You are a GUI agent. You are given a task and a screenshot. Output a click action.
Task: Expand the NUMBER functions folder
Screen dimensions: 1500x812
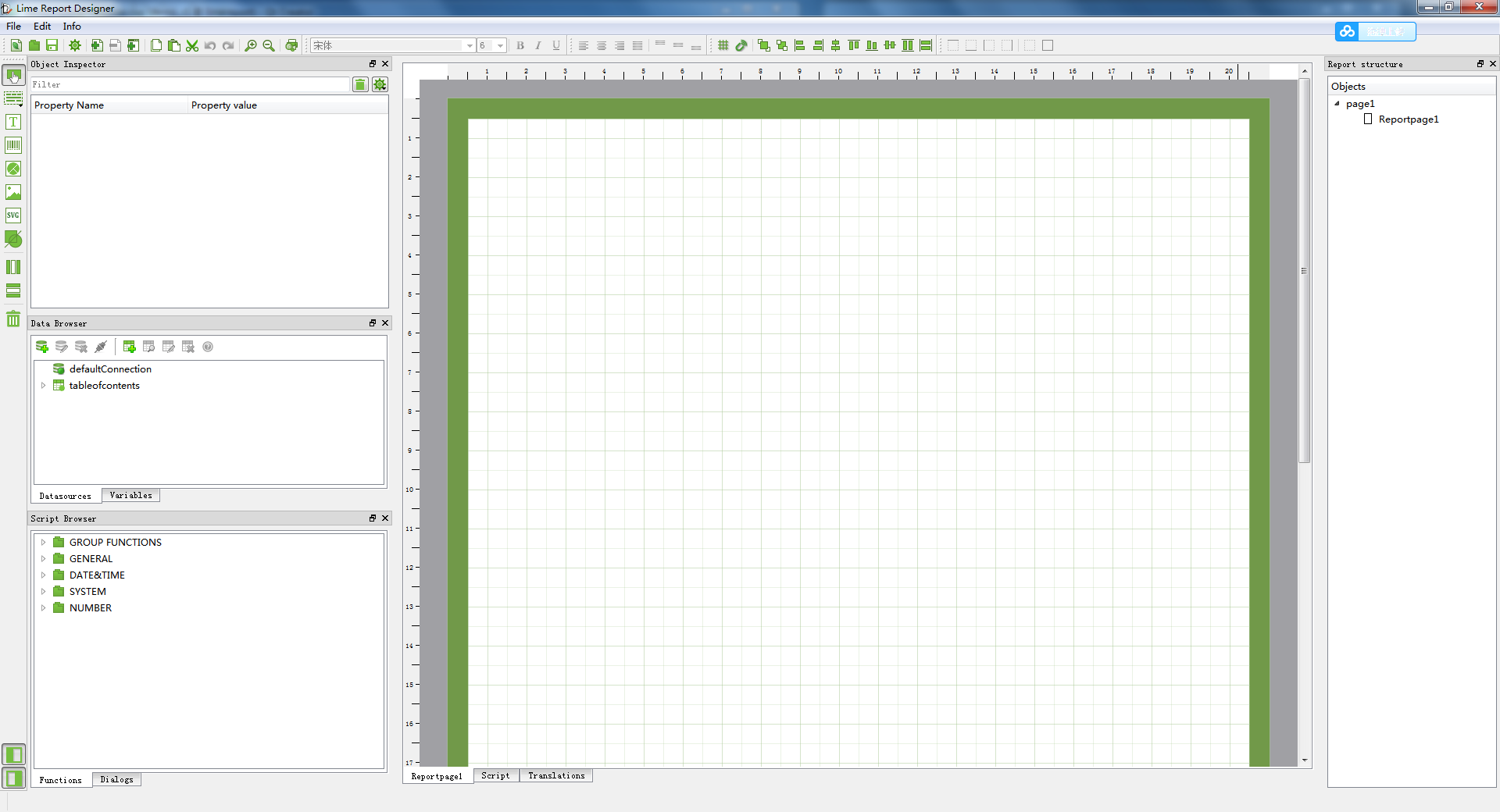point(44,608)
